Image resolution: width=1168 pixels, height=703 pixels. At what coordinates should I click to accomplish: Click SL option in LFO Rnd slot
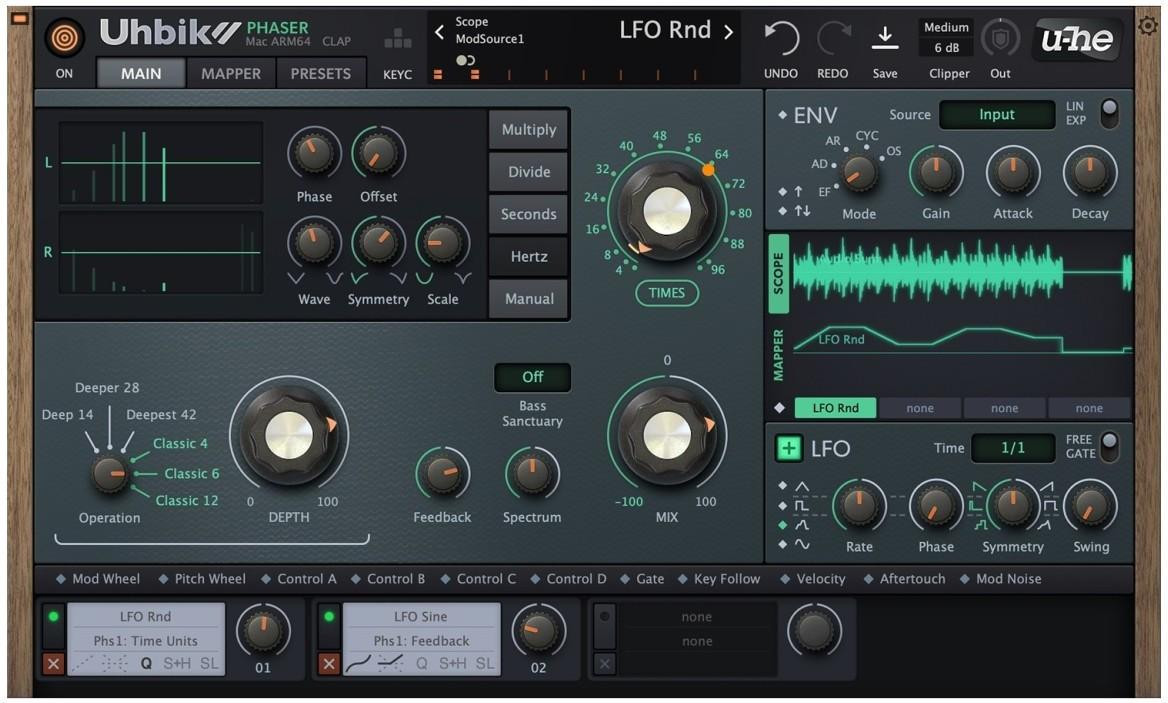click(209, 663)
